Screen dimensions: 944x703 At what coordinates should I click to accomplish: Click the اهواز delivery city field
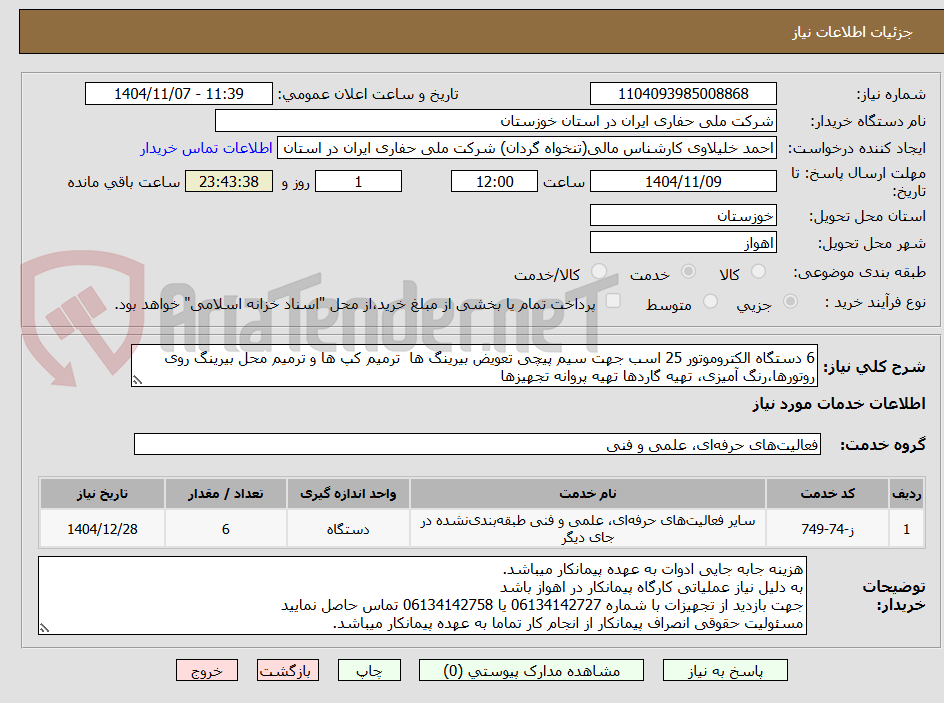(x=683, y=242)
